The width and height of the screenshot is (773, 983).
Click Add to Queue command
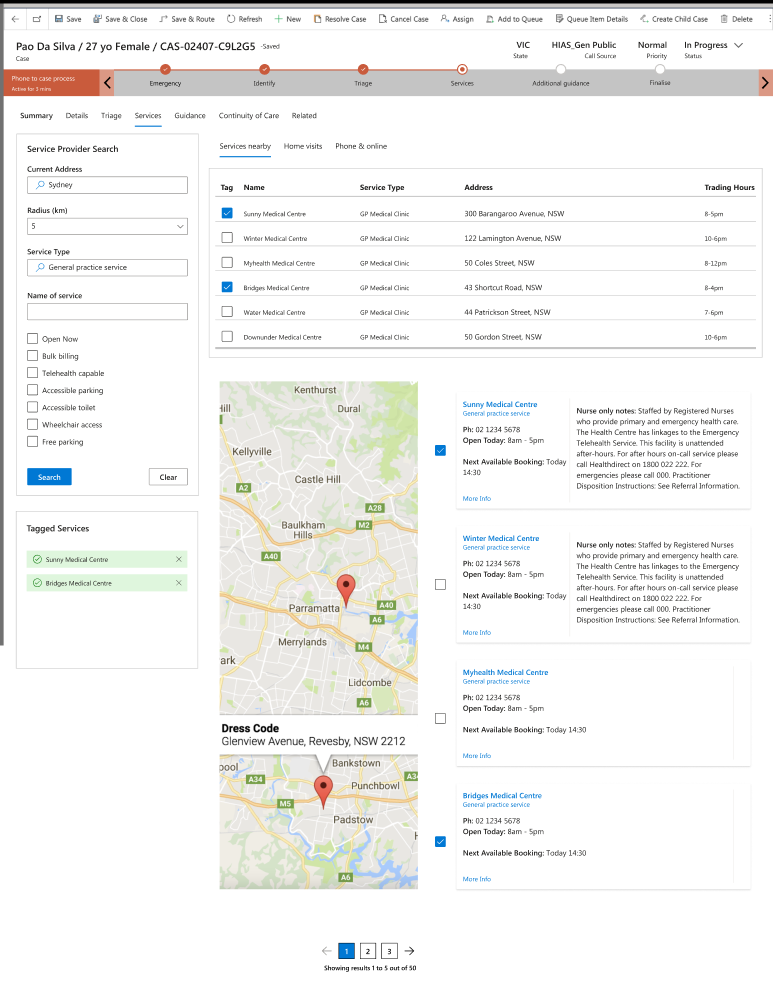pos(514,19)
